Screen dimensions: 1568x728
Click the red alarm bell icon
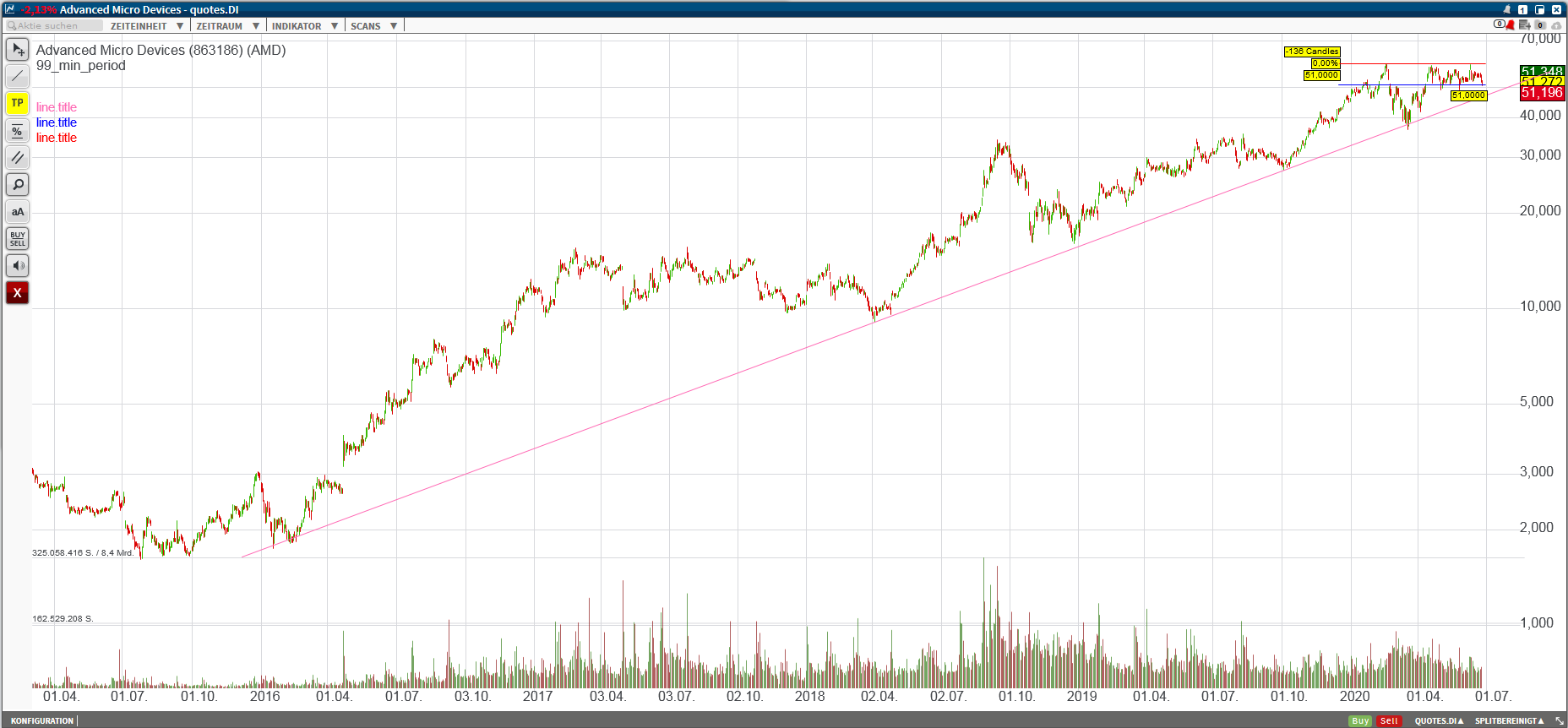[1511, 25]
